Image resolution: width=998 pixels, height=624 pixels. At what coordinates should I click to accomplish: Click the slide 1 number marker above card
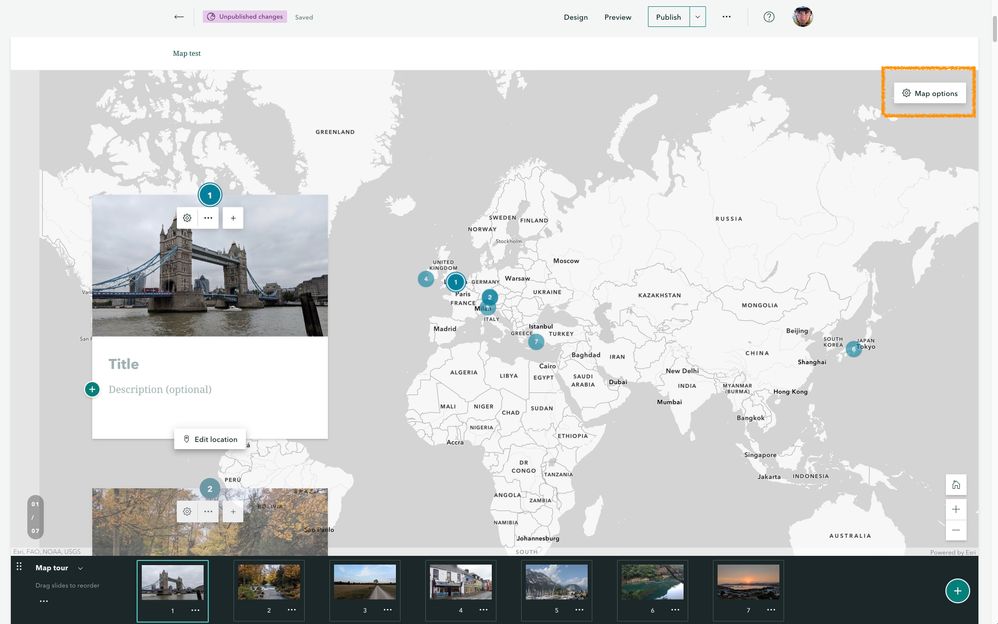210,195
